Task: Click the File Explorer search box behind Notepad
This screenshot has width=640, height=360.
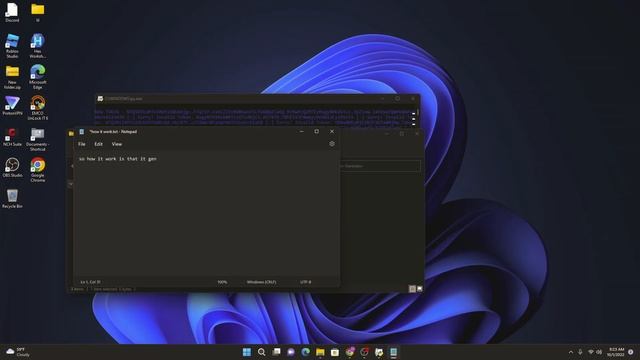Action: coord(380,166)
